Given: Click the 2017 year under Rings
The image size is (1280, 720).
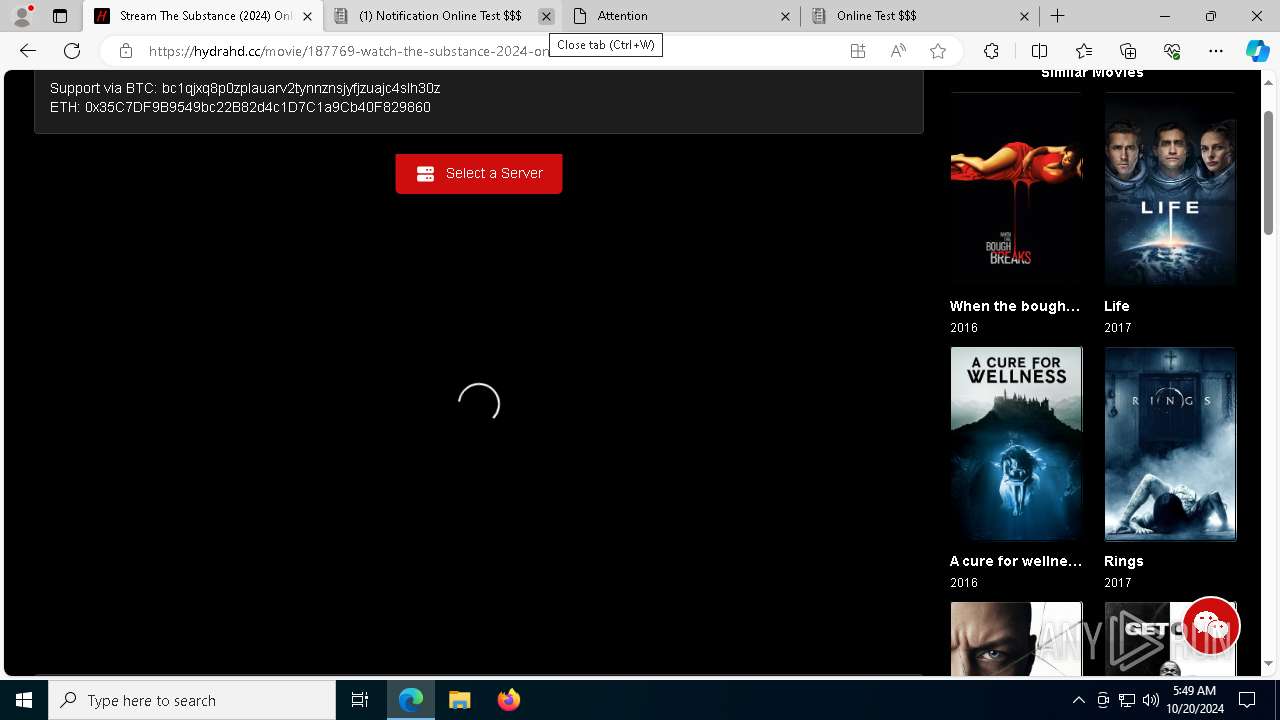Looking at the screenshot, I should [1118, 583].
